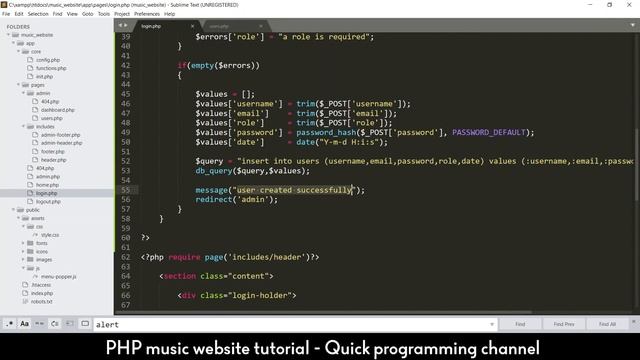
Task: Open style.css in sidebar
Action: coord(50,235)
